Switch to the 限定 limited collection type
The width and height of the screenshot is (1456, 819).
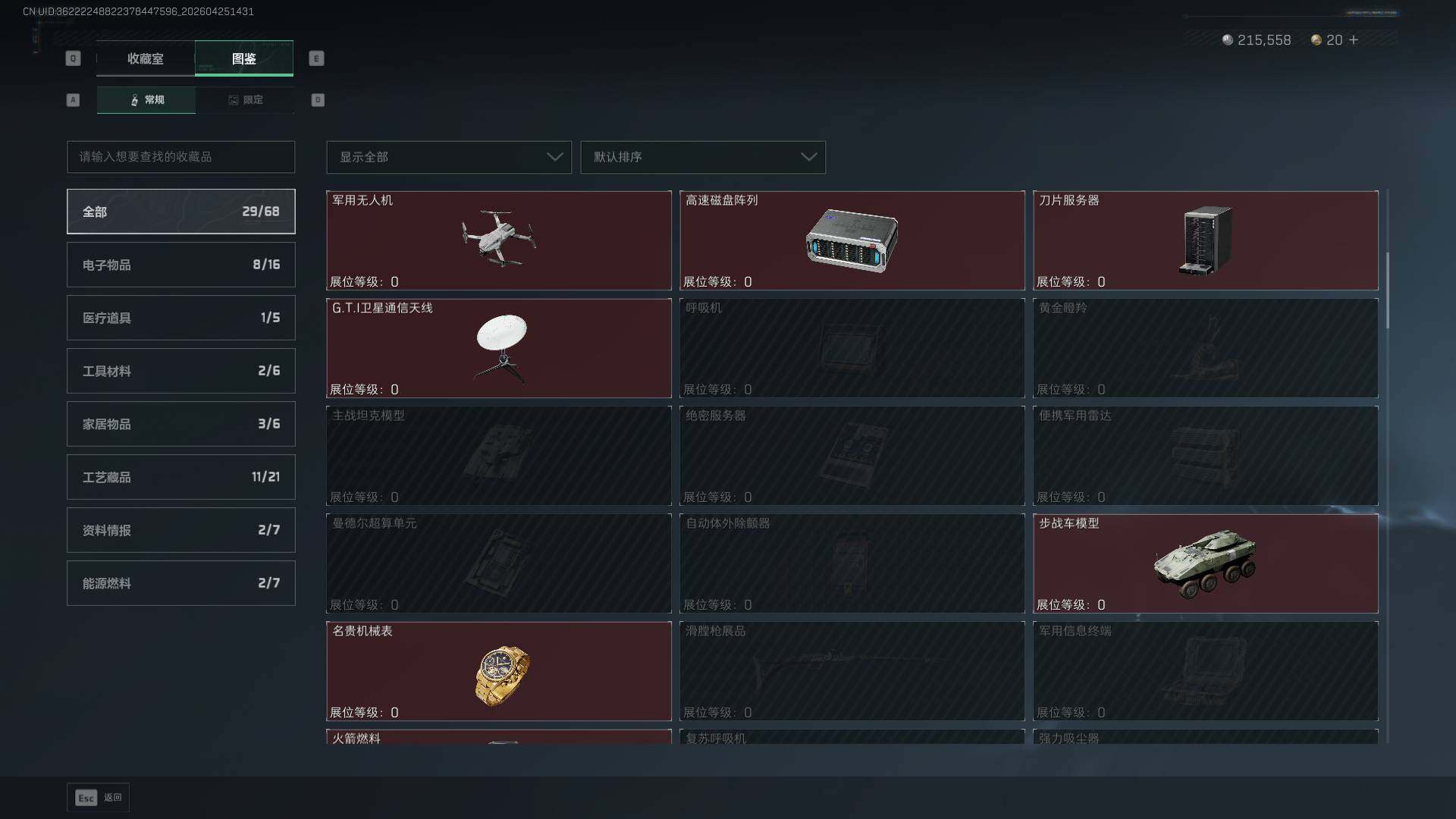pyautogui.click(x=245, y=100)
